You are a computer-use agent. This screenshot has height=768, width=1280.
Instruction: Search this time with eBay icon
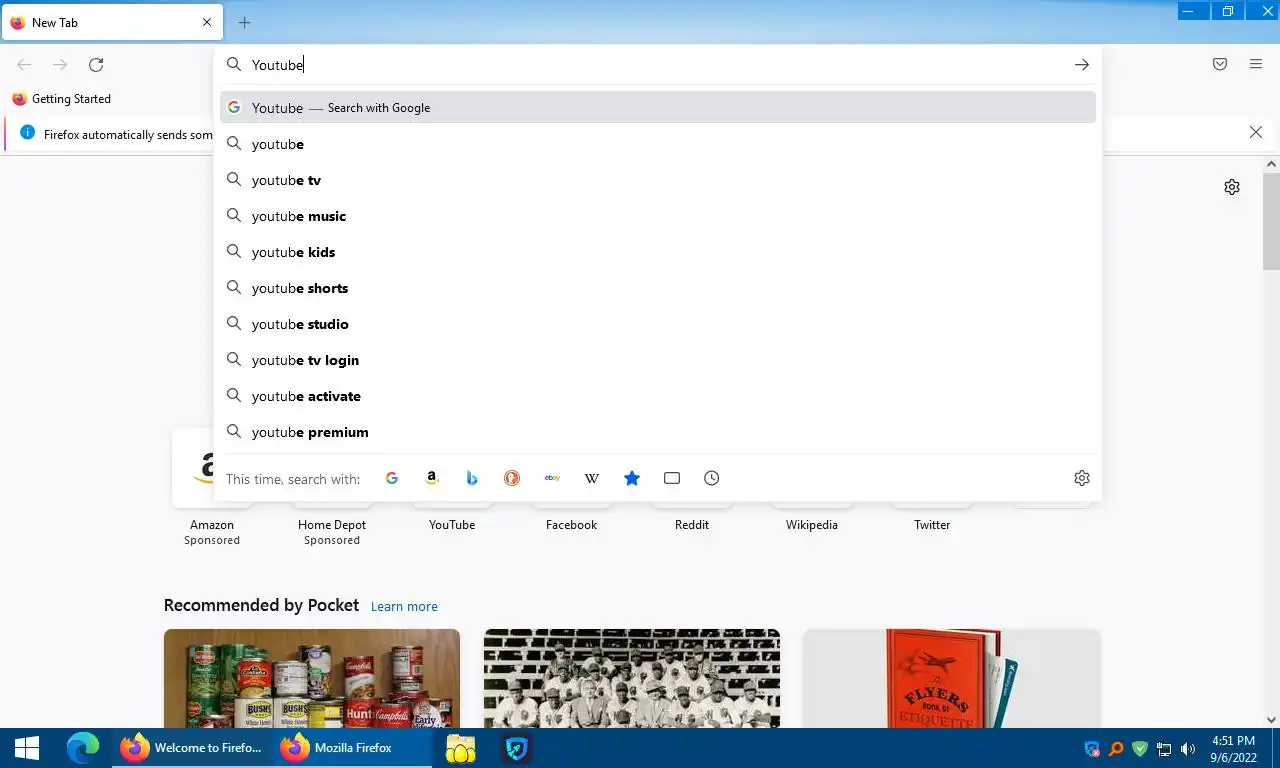(552, 478)
